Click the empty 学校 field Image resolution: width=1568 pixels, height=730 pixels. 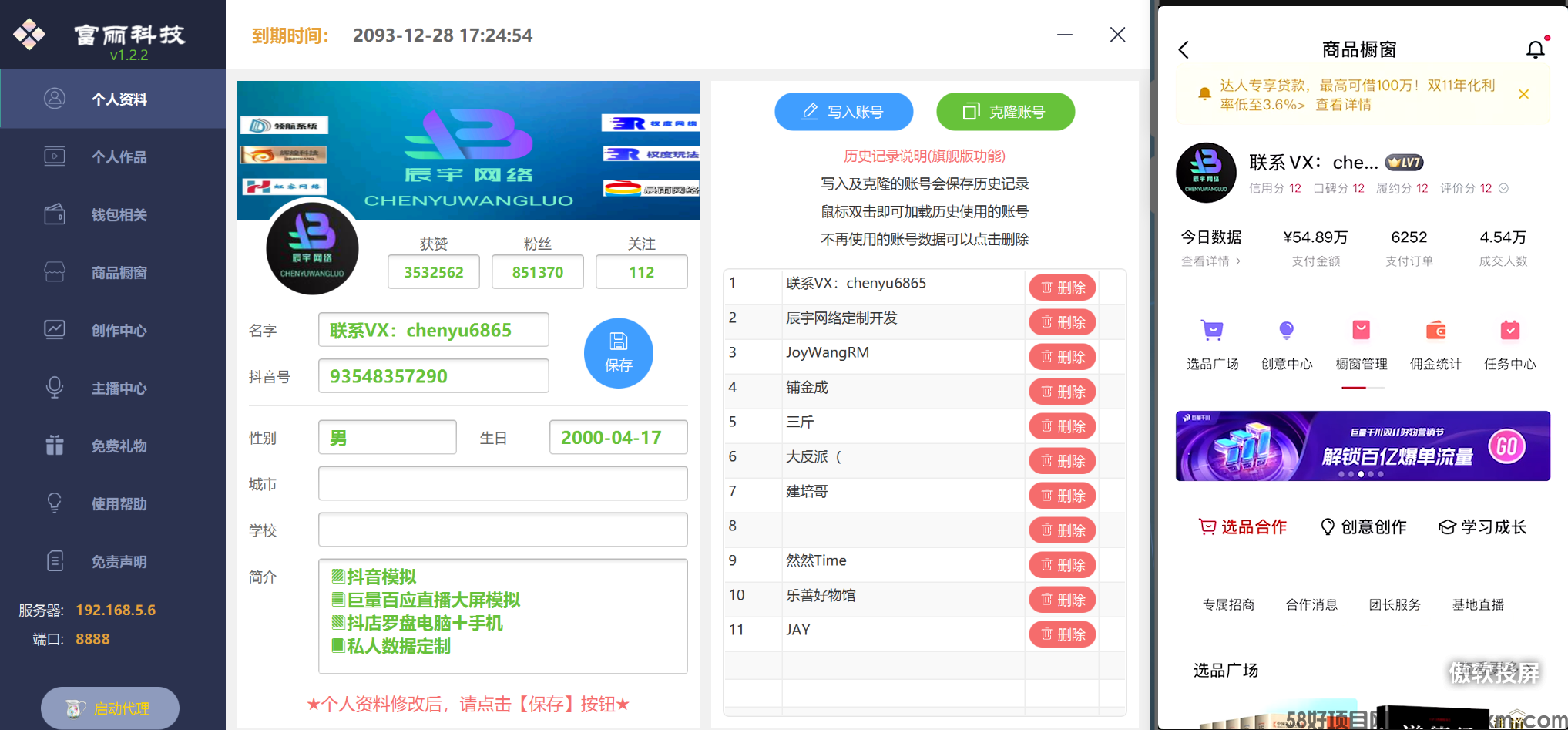click(x=503, y=530)
